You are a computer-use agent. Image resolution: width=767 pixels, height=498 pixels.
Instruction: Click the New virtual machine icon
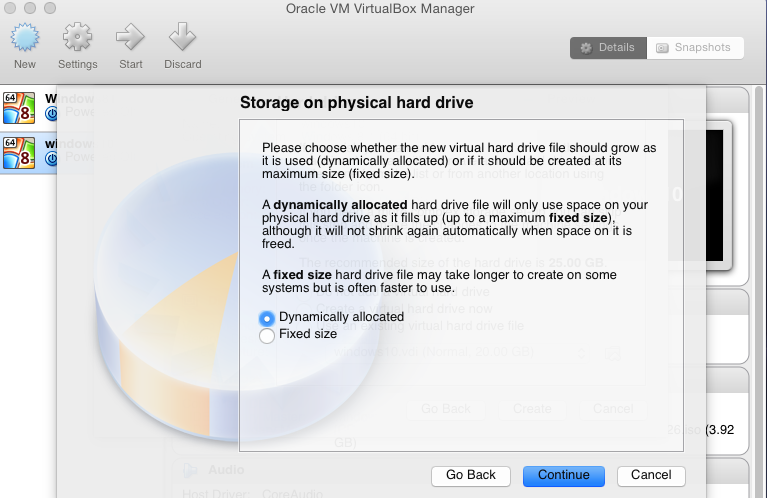pyautogui.click(x=25, y=40)
